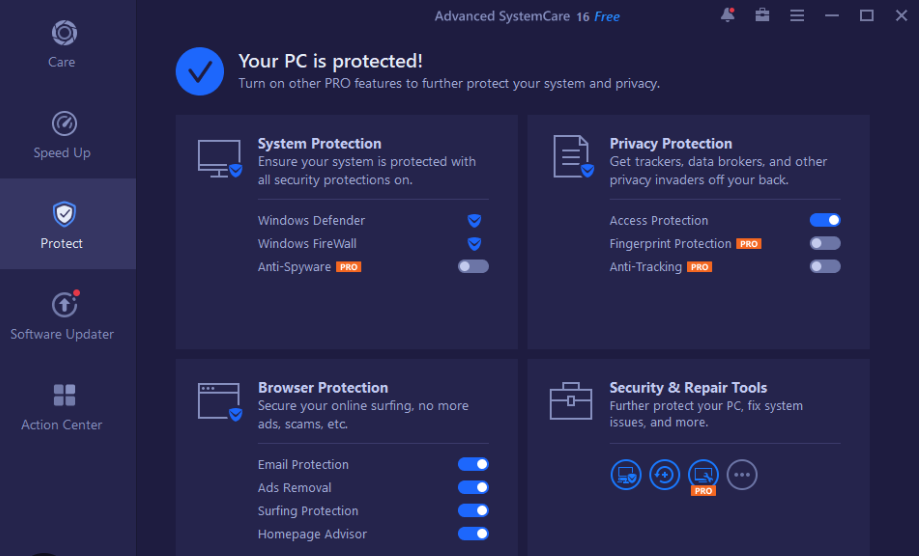Open Software Updater from the sidebar
Screen dimensions: 919x556
click(63, 316)
